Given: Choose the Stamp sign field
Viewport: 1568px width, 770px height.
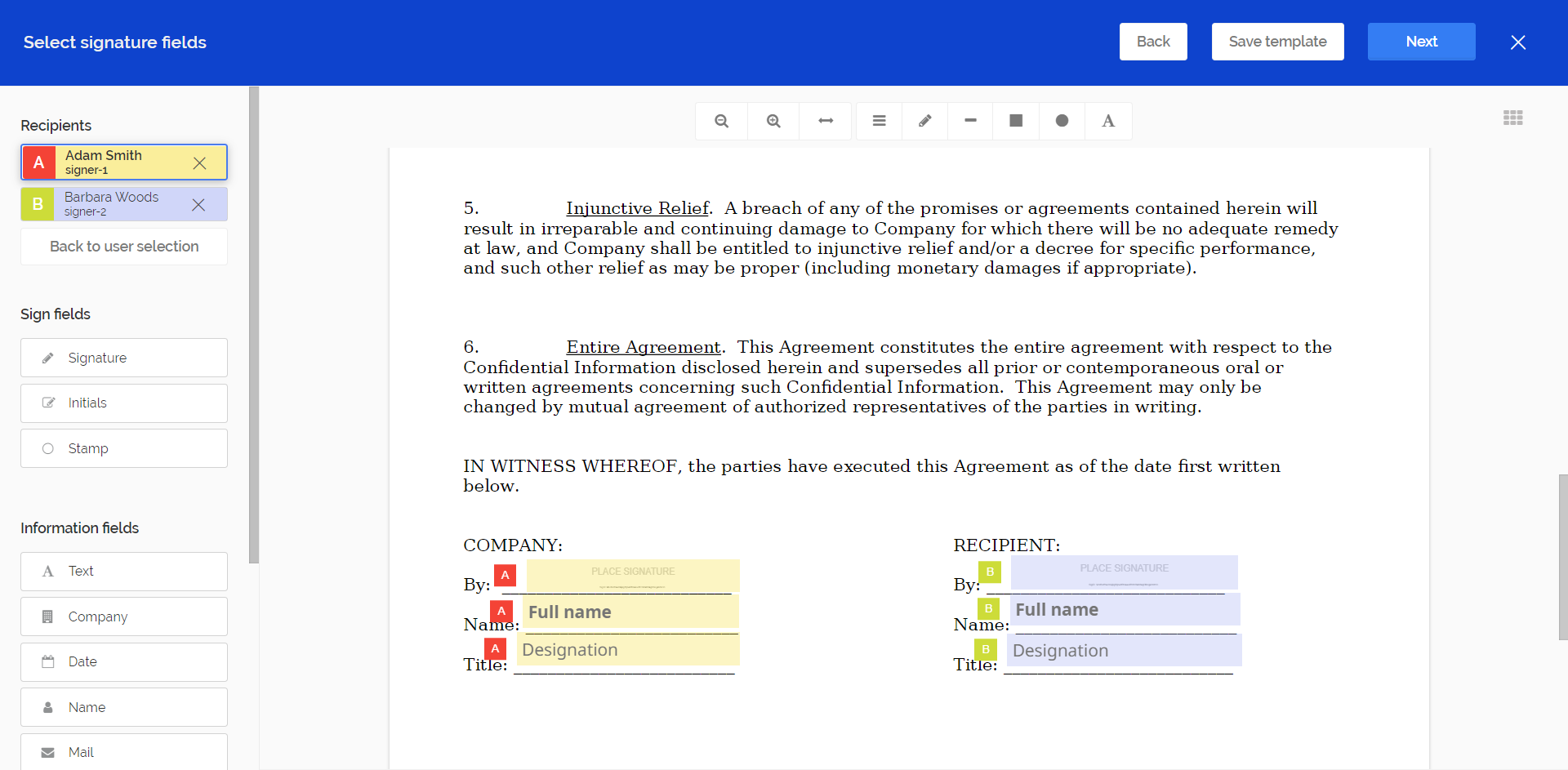Looking at the screenshot, I should (x=124, y=448).
